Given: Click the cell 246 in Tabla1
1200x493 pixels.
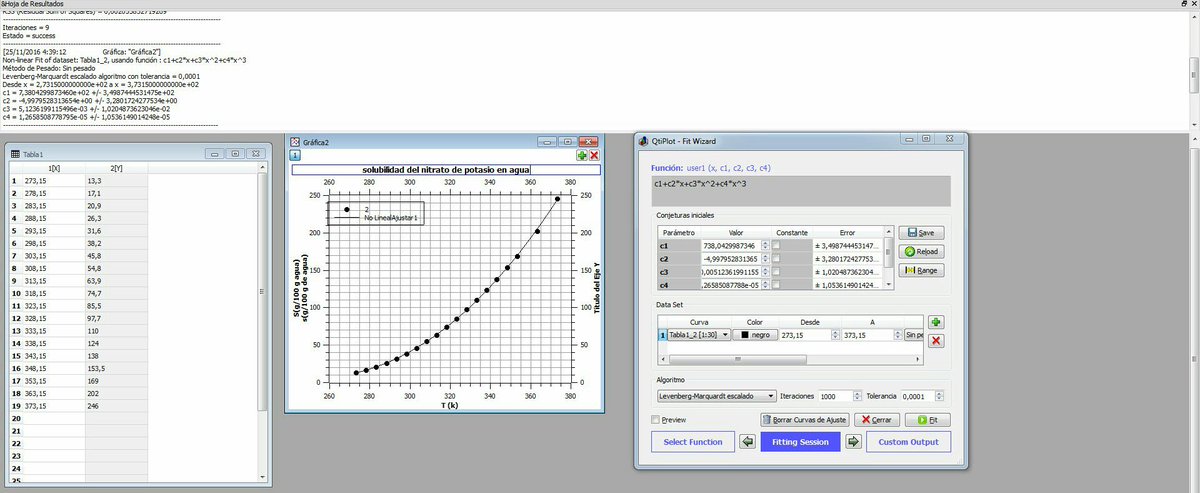Looking at the screenshot, I should [x=117, y=406].
